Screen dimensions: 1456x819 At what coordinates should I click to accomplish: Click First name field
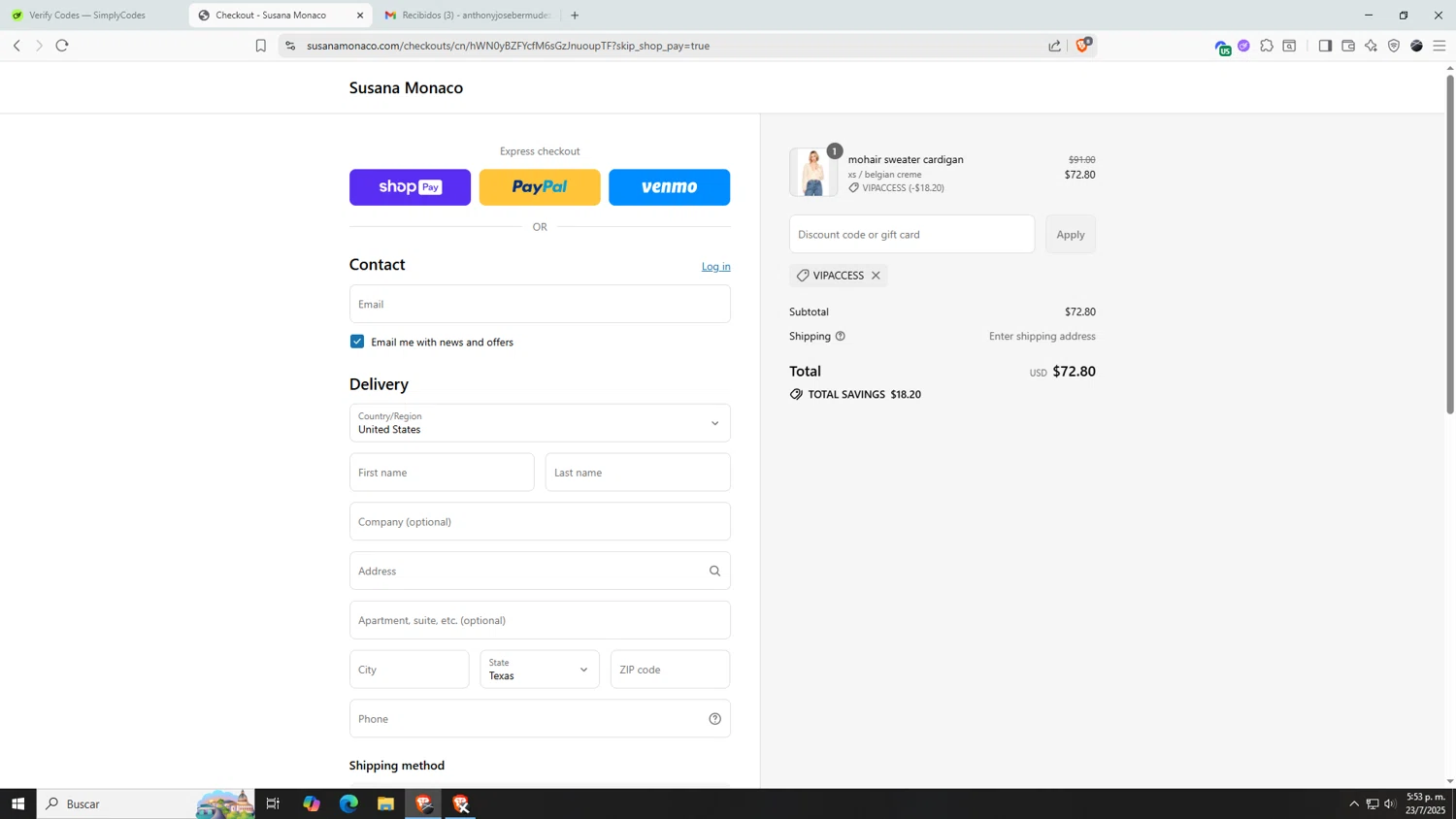442,473
